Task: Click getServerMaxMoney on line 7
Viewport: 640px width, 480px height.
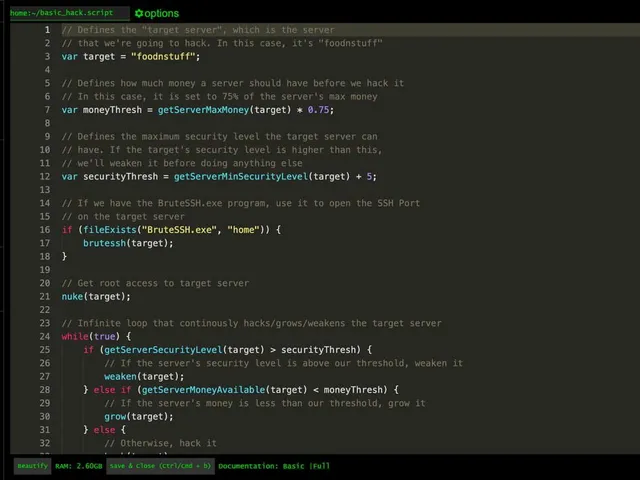Action: click(203, 110)
